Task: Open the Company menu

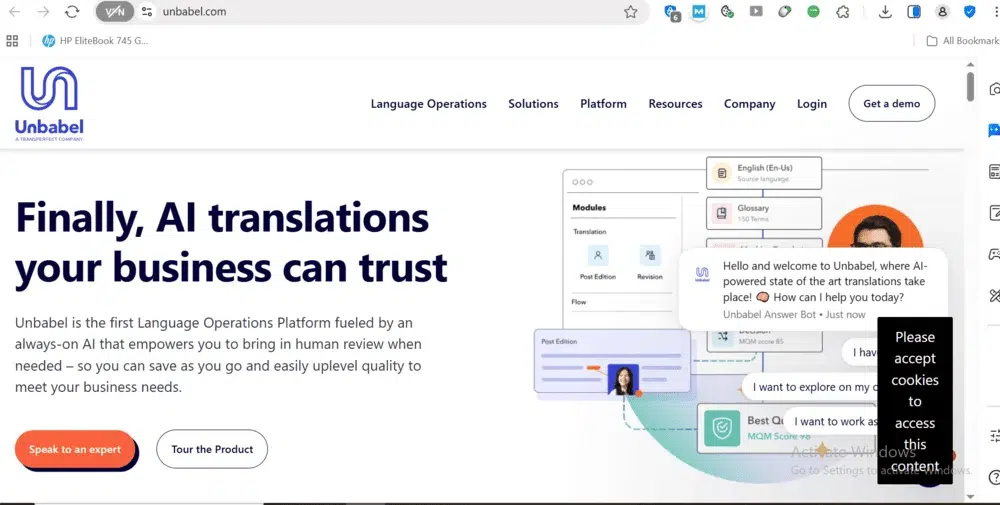Action: (x=749, y=104)
